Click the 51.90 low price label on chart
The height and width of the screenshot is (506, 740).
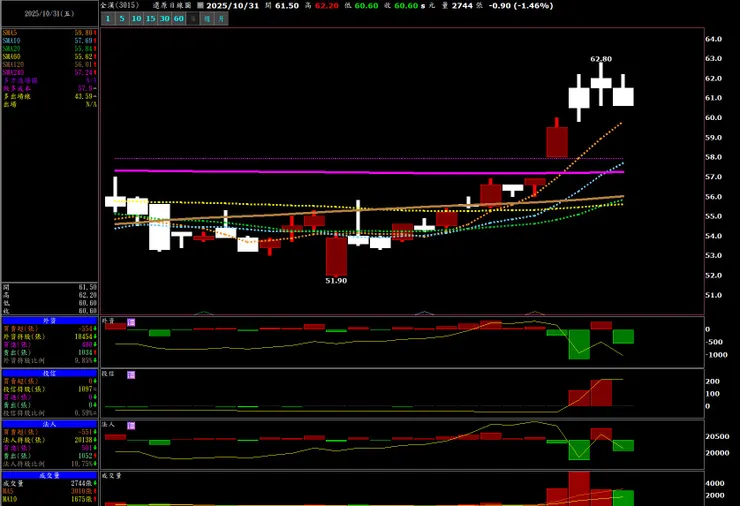coord(336,281)
